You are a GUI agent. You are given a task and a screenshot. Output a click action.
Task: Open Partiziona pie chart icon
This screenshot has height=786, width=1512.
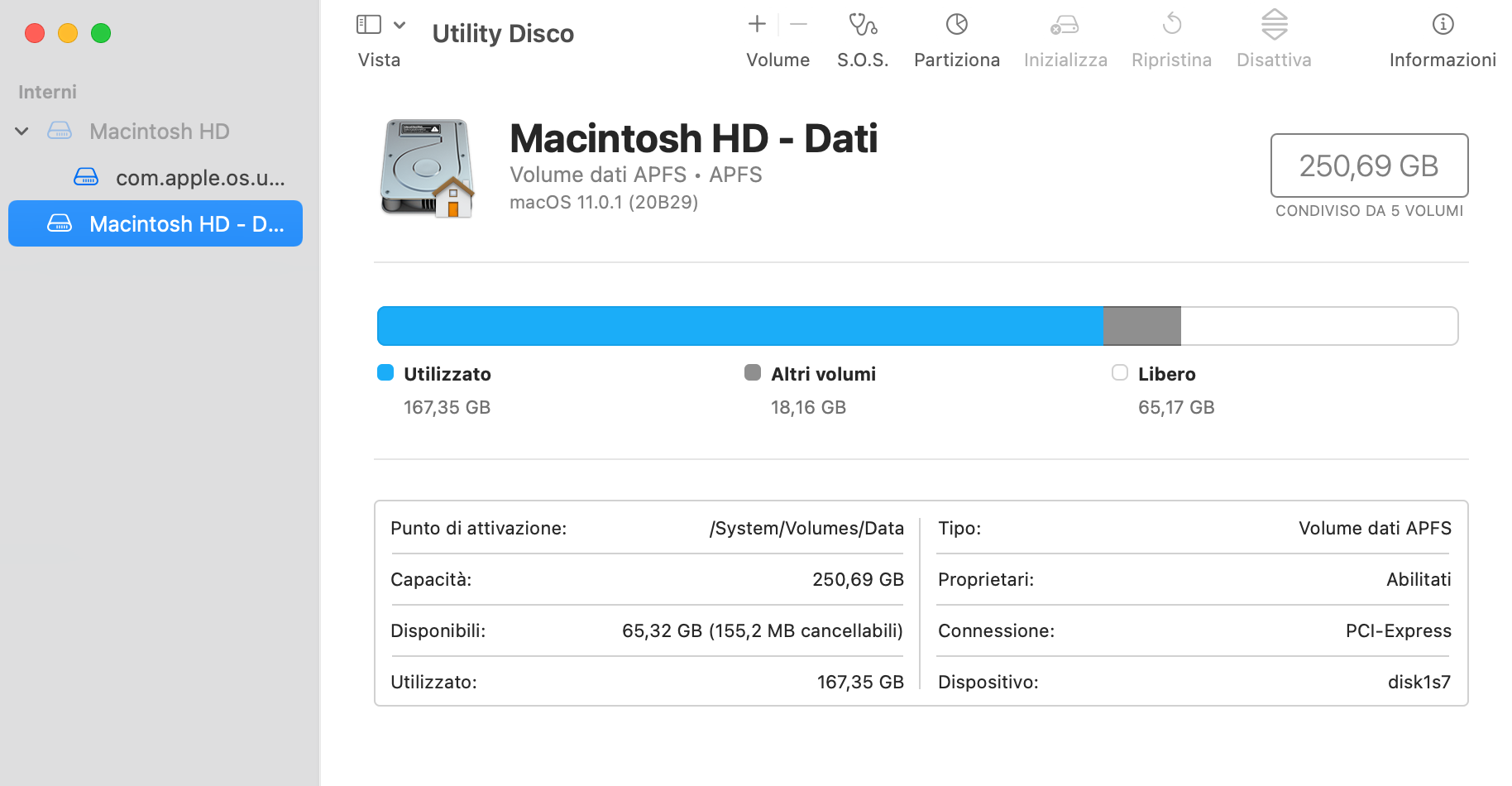(x=957, y=24)
